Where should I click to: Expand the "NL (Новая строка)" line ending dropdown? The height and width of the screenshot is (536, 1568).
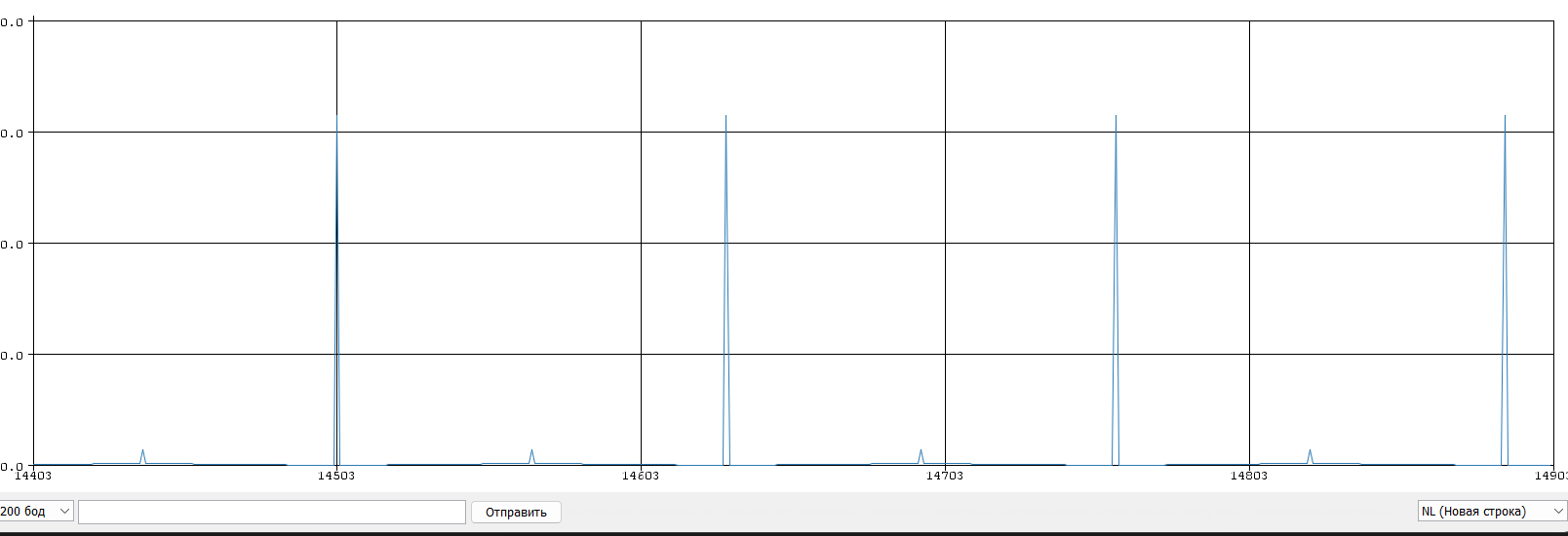point(1491,512)
